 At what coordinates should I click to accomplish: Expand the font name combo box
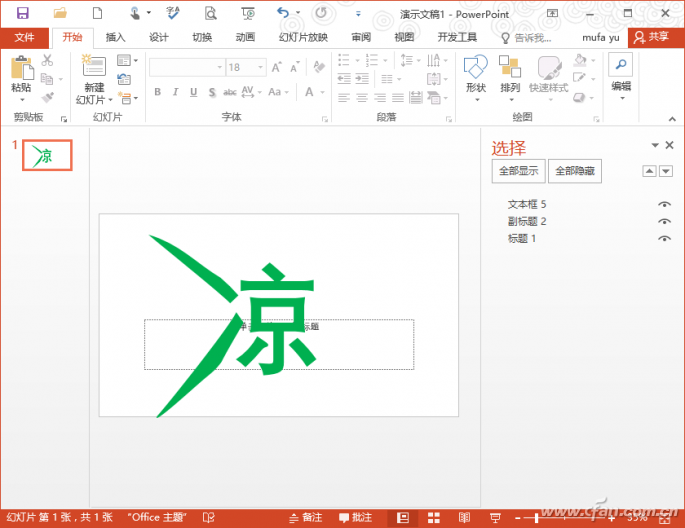coord(219,67)
